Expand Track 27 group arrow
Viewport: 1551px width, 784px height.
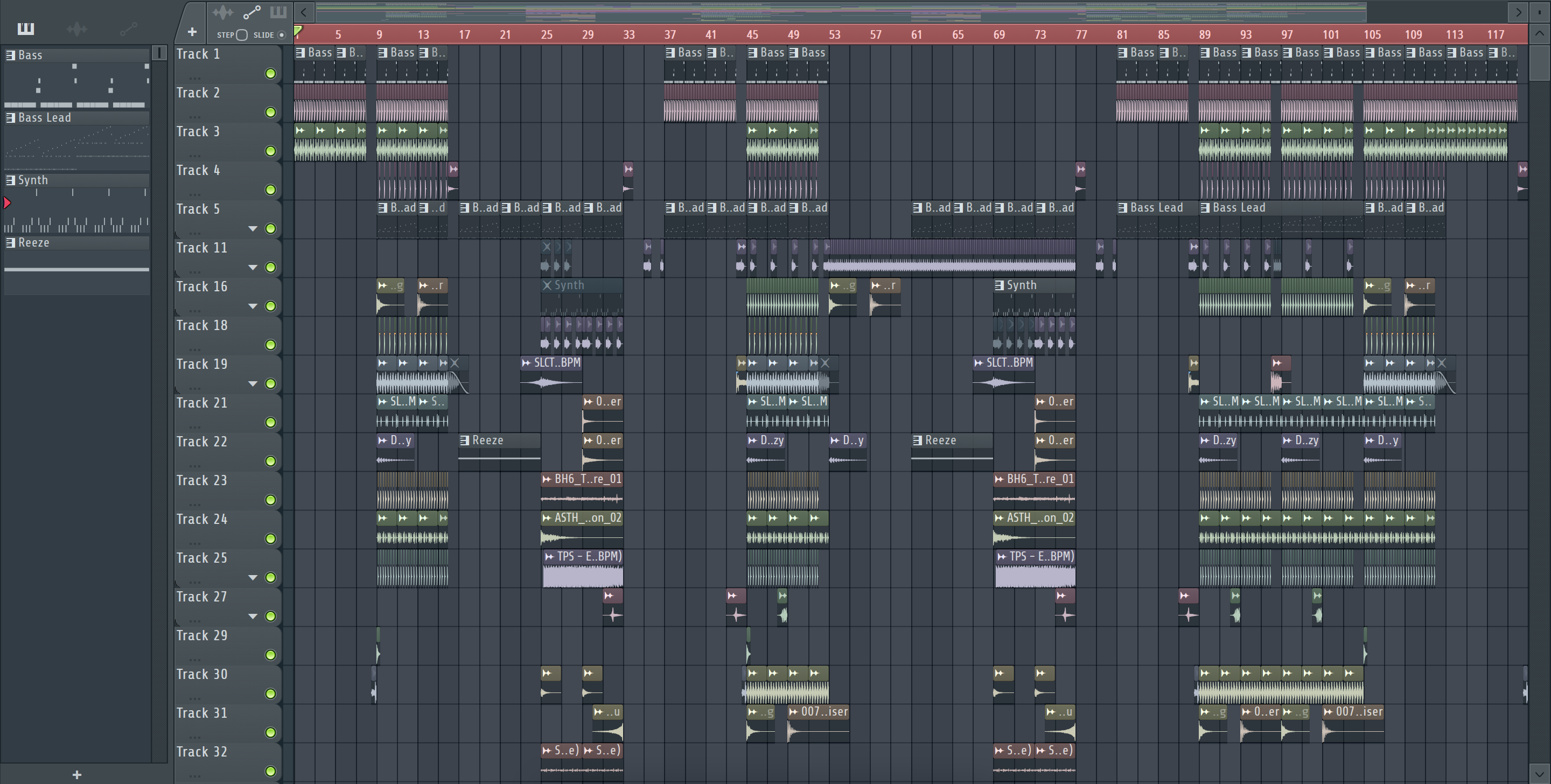point(253,617)
